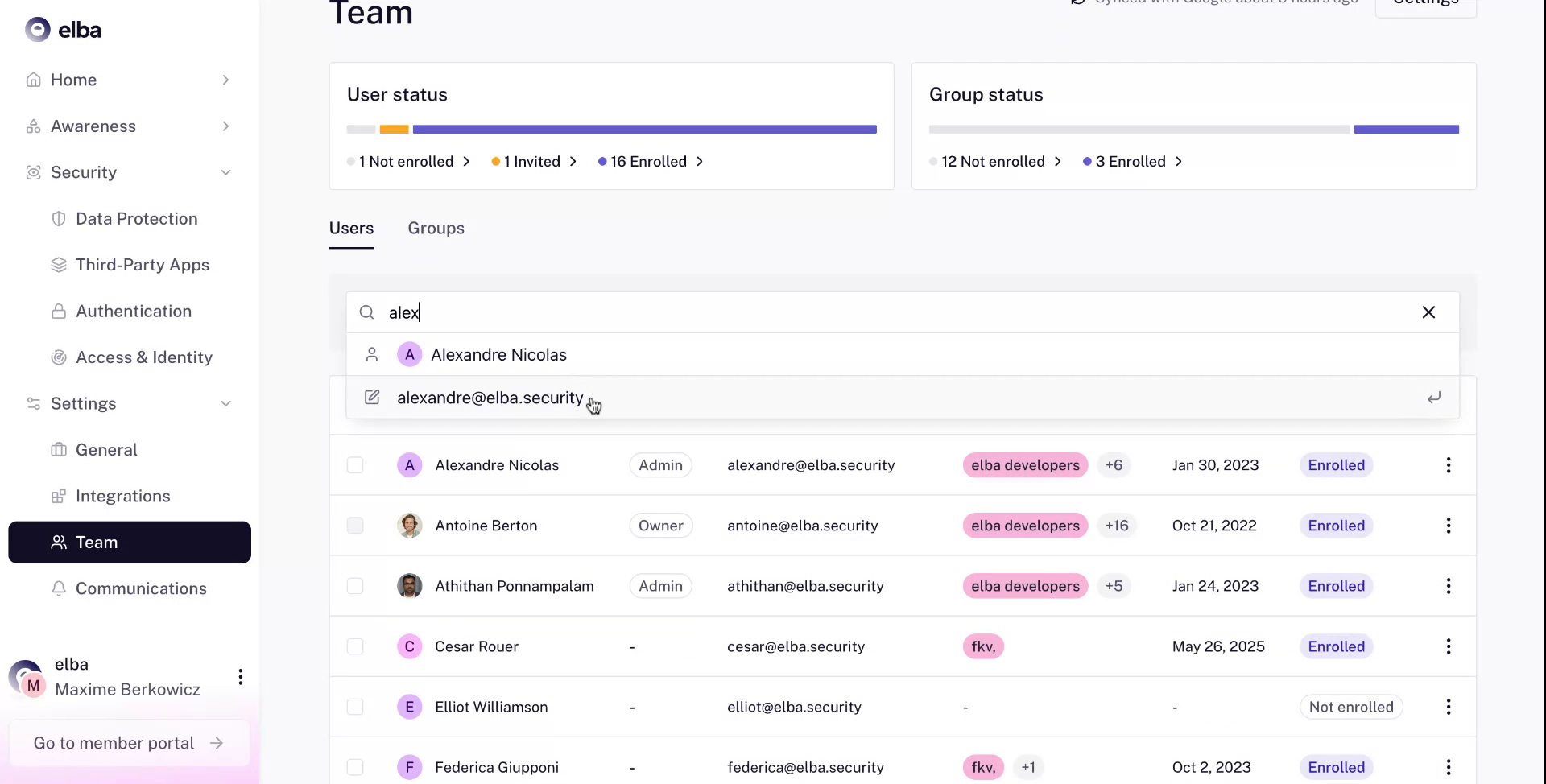Switch to the Groups tab
The width and height of the screenshot is (1546, 784).
click(436, 229)
